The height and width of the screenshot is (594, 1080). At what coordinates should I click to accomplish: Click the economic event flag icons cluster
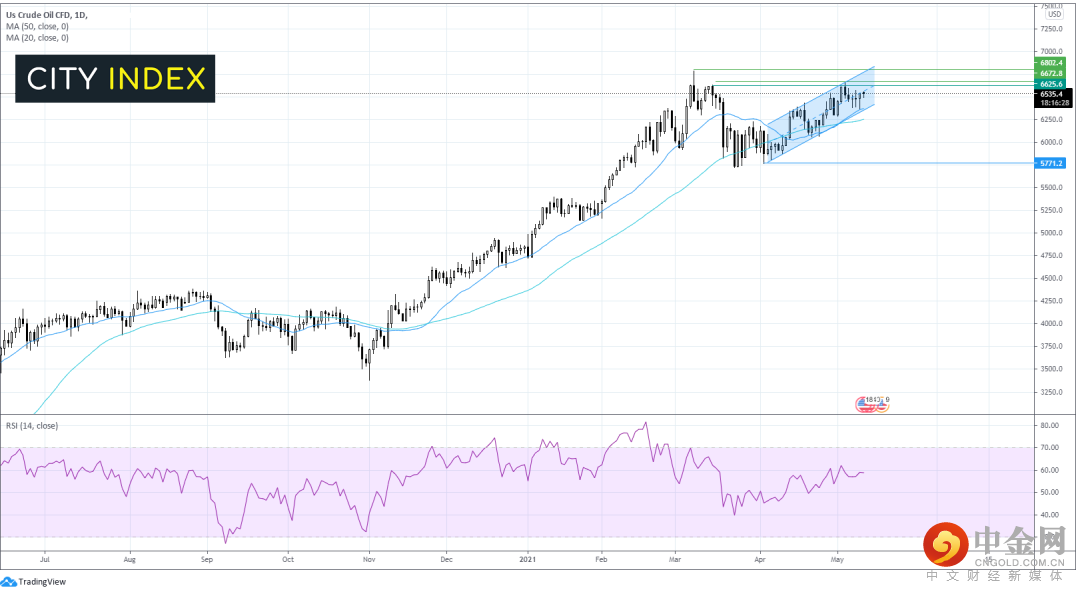(872, 404)
